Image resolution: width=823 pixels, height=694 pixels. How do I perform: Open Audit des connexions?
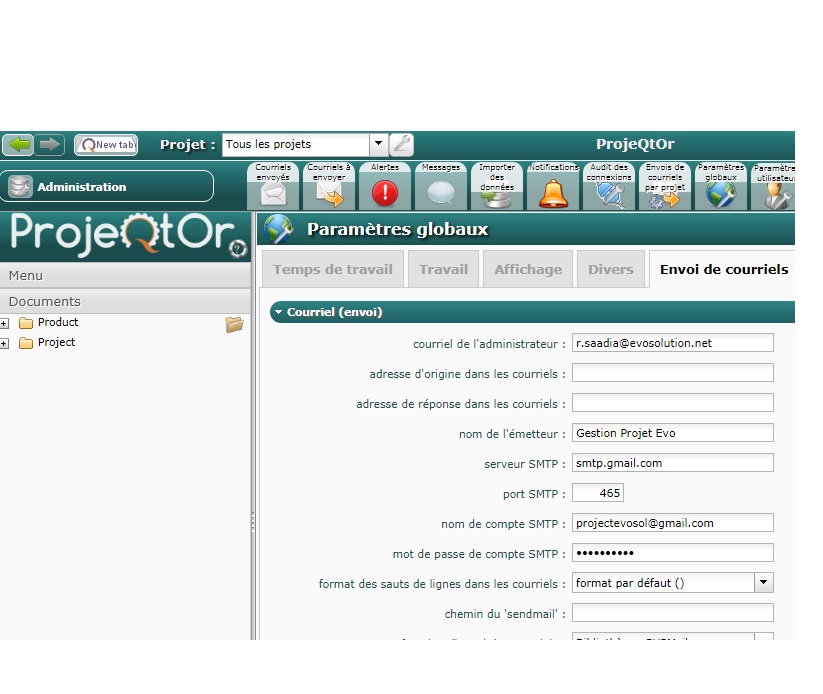pyautogui.click(x=609, y=187)
